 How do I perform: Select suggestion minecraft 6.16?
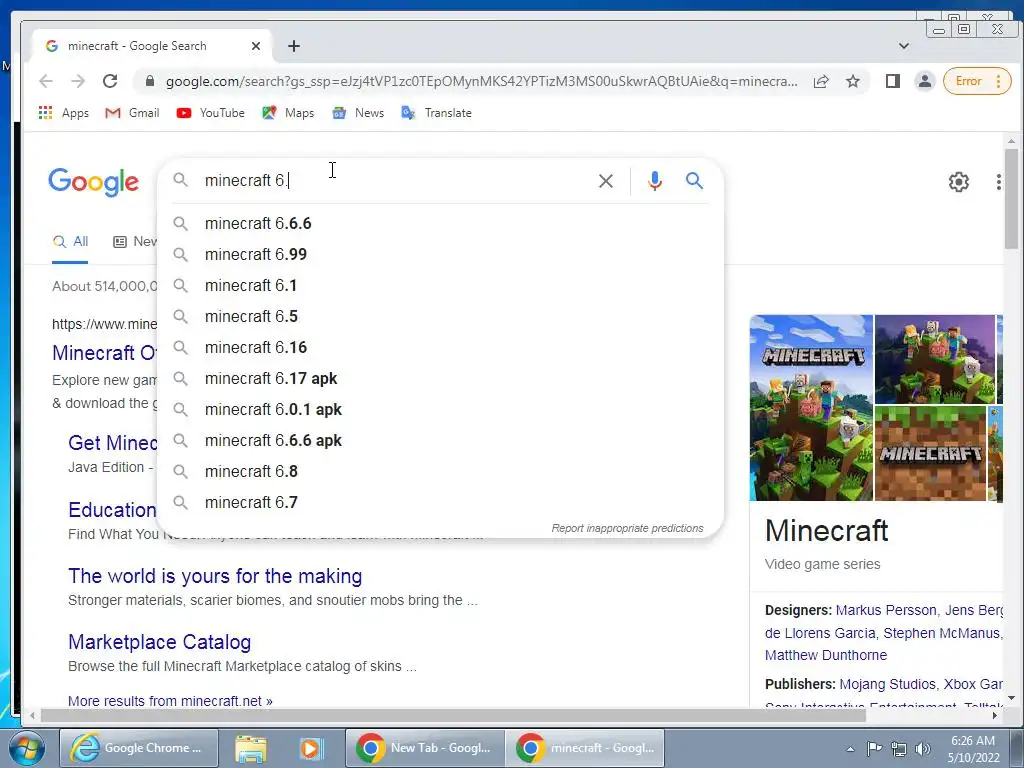[x=441, y=347]
